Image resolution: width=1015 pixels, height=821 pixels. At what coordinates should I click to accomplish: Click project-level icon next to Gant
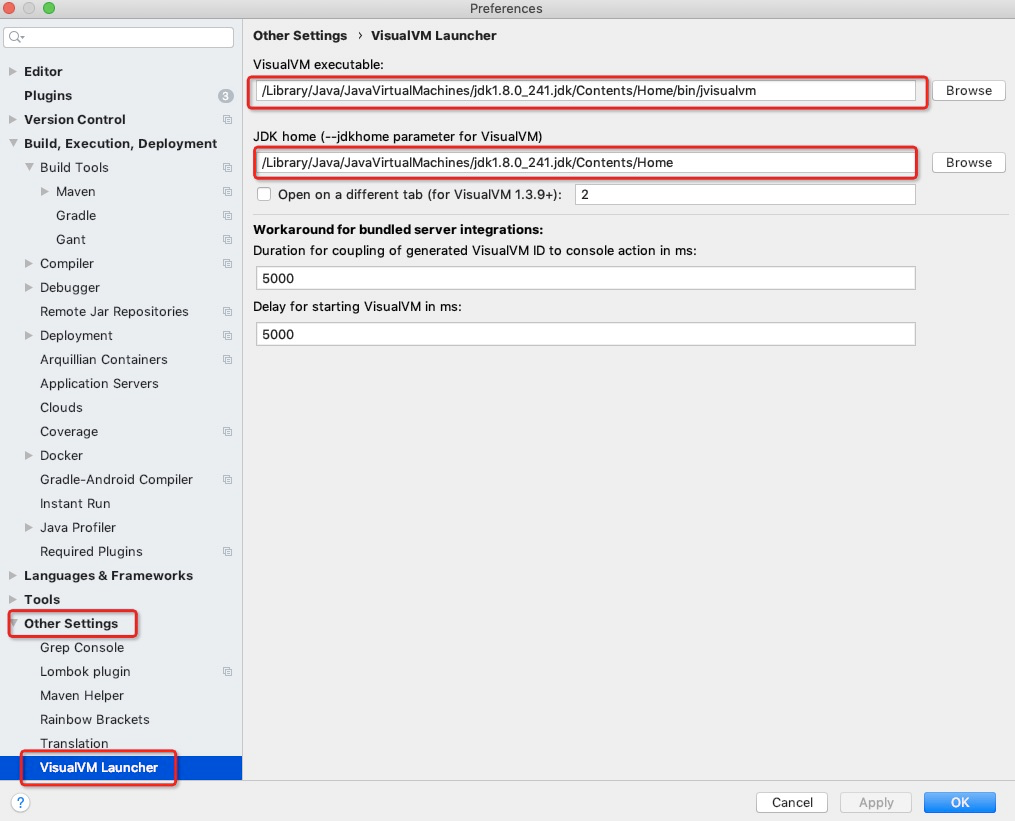[227, 240]
